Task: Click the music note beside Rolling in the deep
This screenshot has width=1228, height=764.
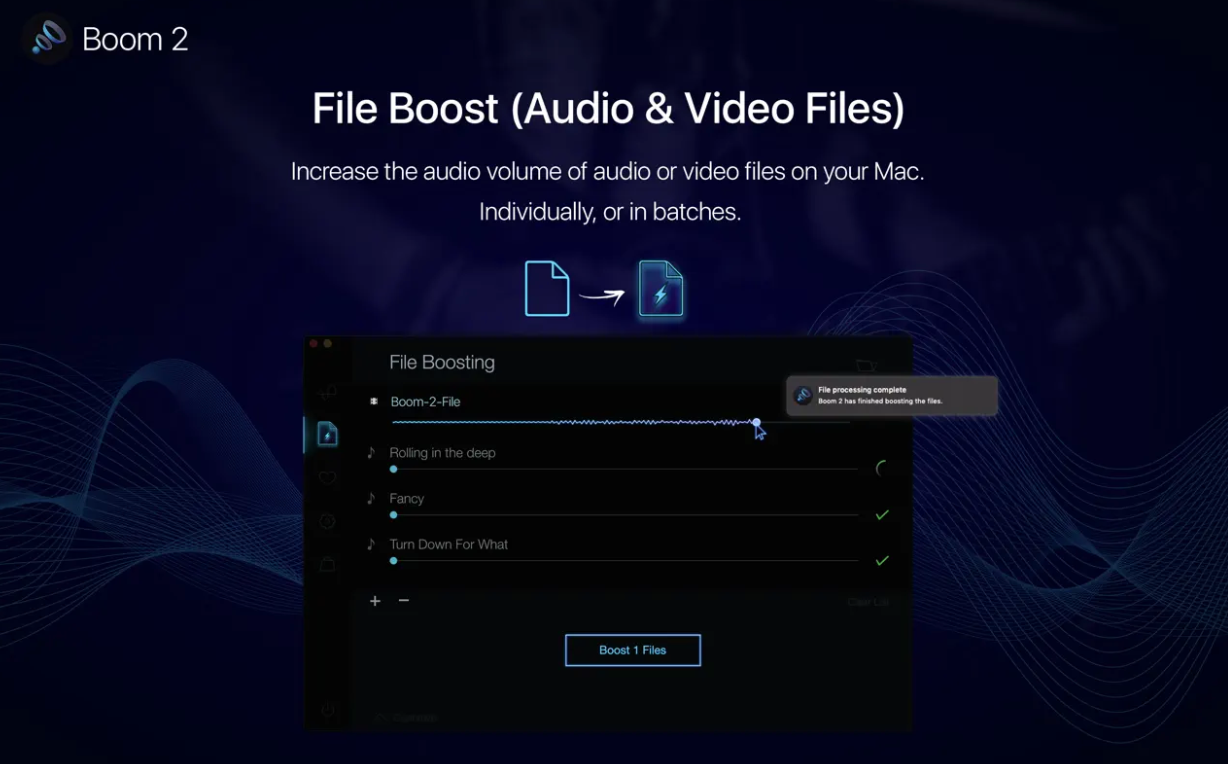Action: [371, 452]
